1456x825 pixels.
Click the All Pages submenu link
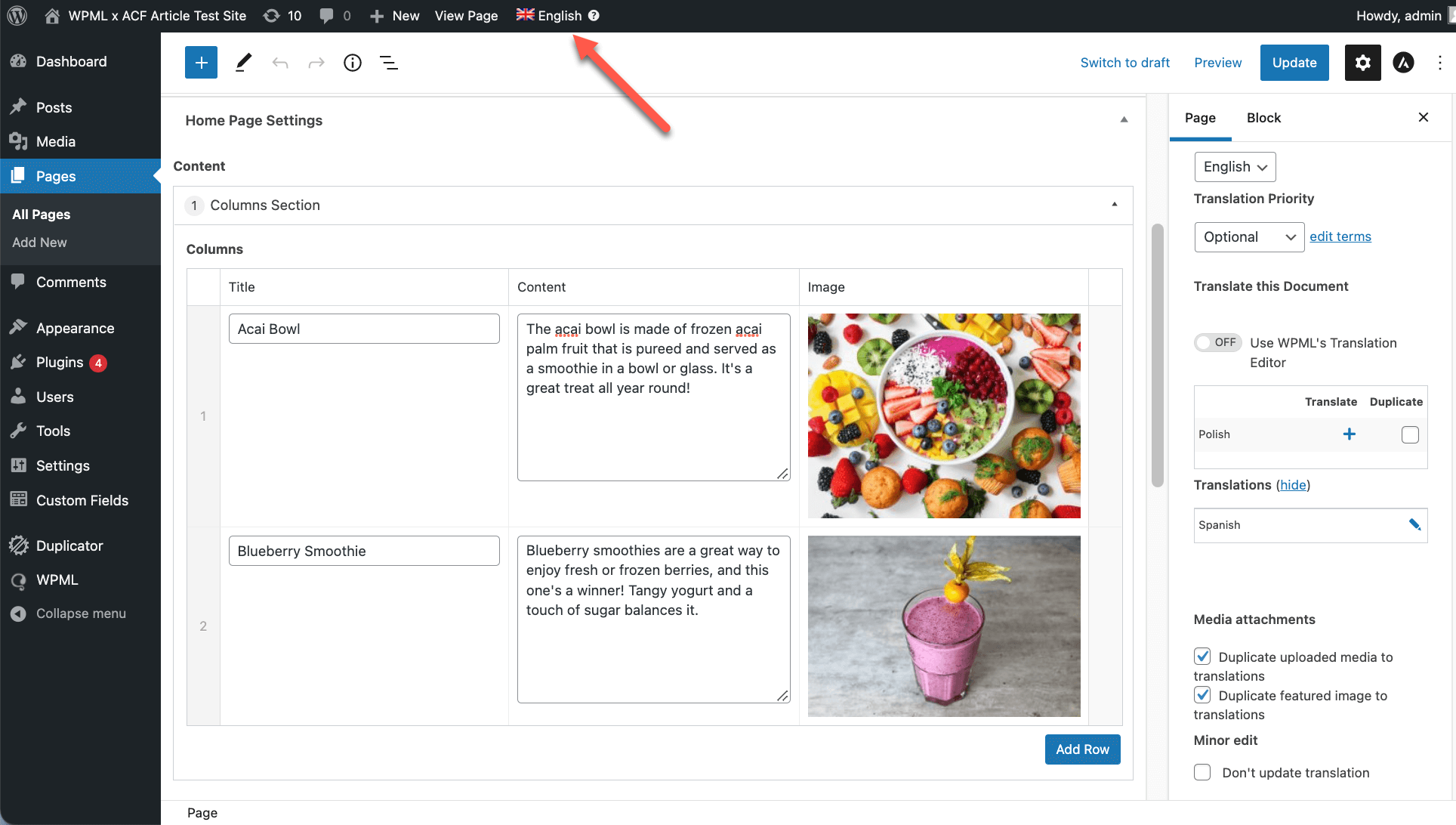pos(41,215)
